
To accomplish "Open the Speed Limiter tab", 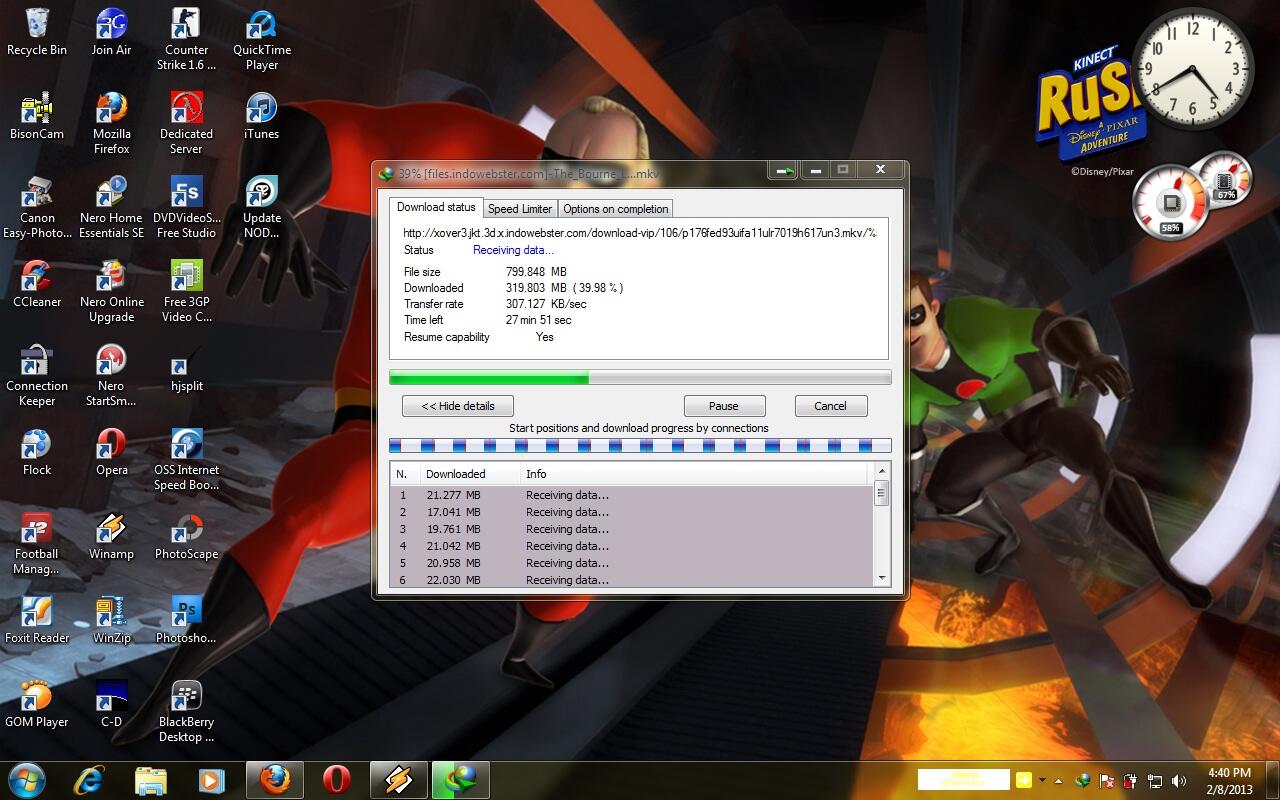I will (x=520, y=209).
